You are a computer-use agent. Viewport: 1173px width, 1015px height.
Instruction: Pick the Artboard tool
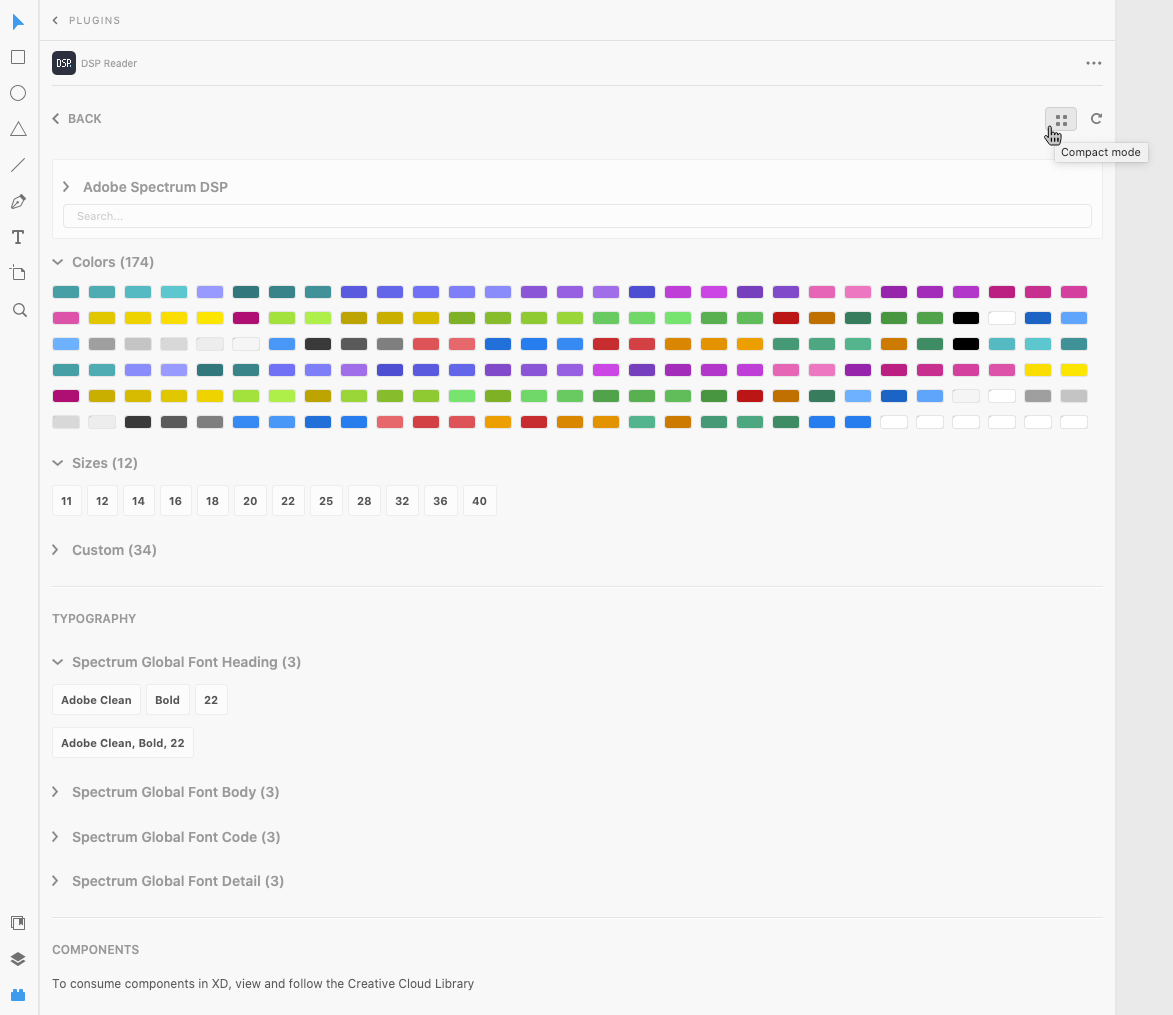(18, 272)
